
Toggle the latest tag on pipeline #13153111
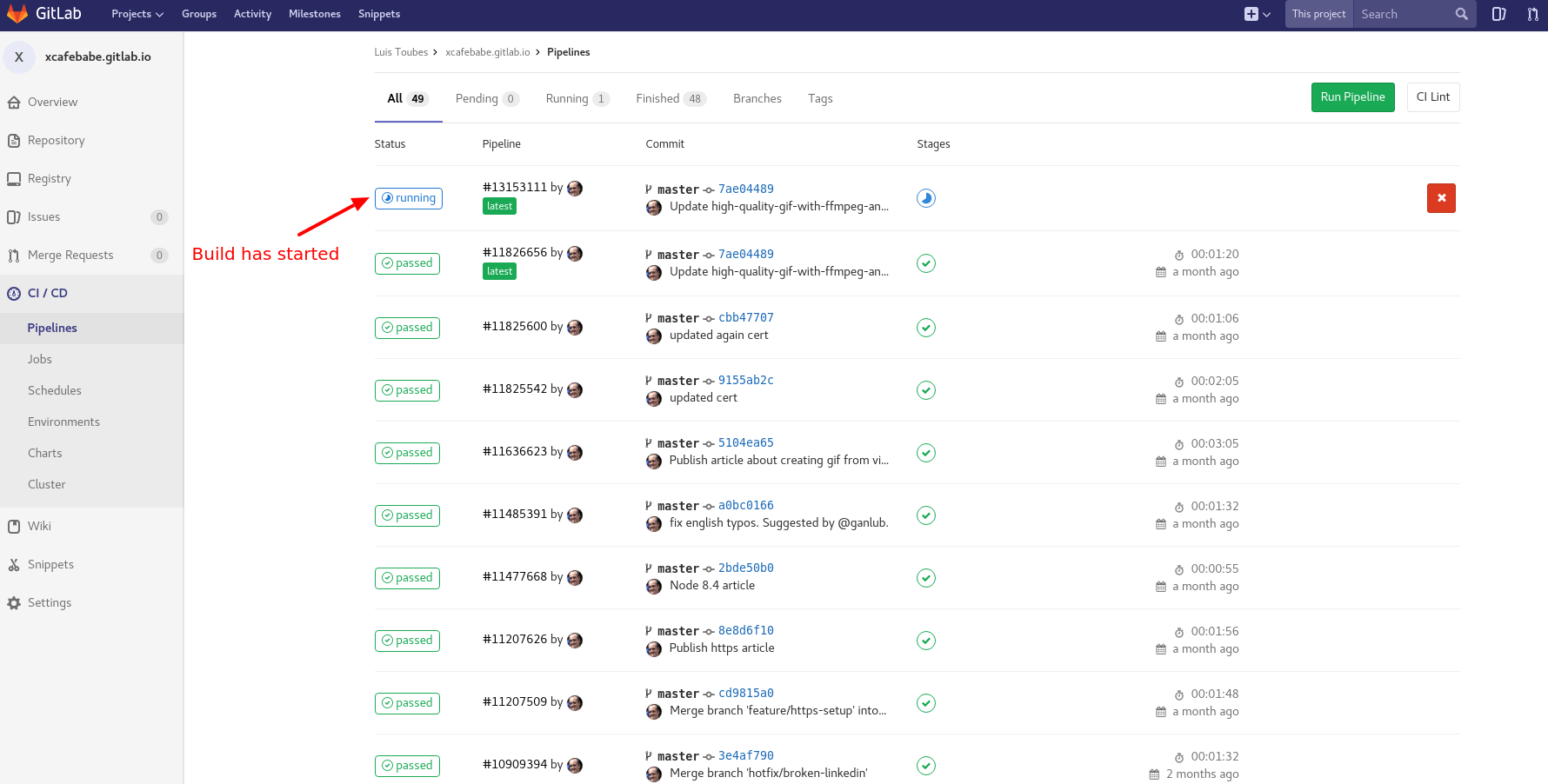pos(499,206)
